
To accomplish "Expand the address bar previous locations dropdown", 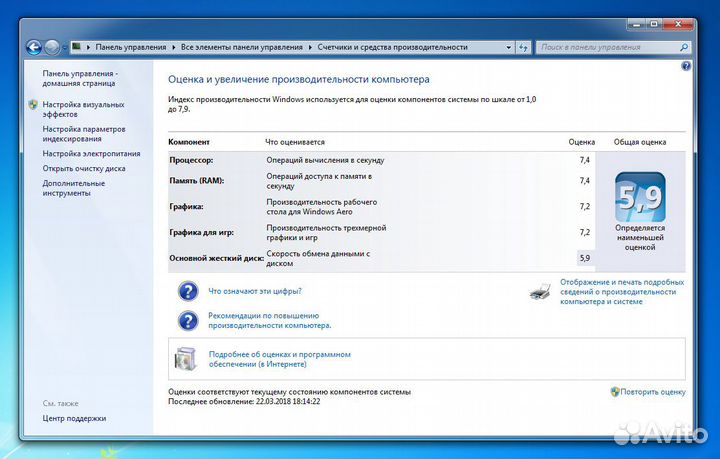I will 507,47.
